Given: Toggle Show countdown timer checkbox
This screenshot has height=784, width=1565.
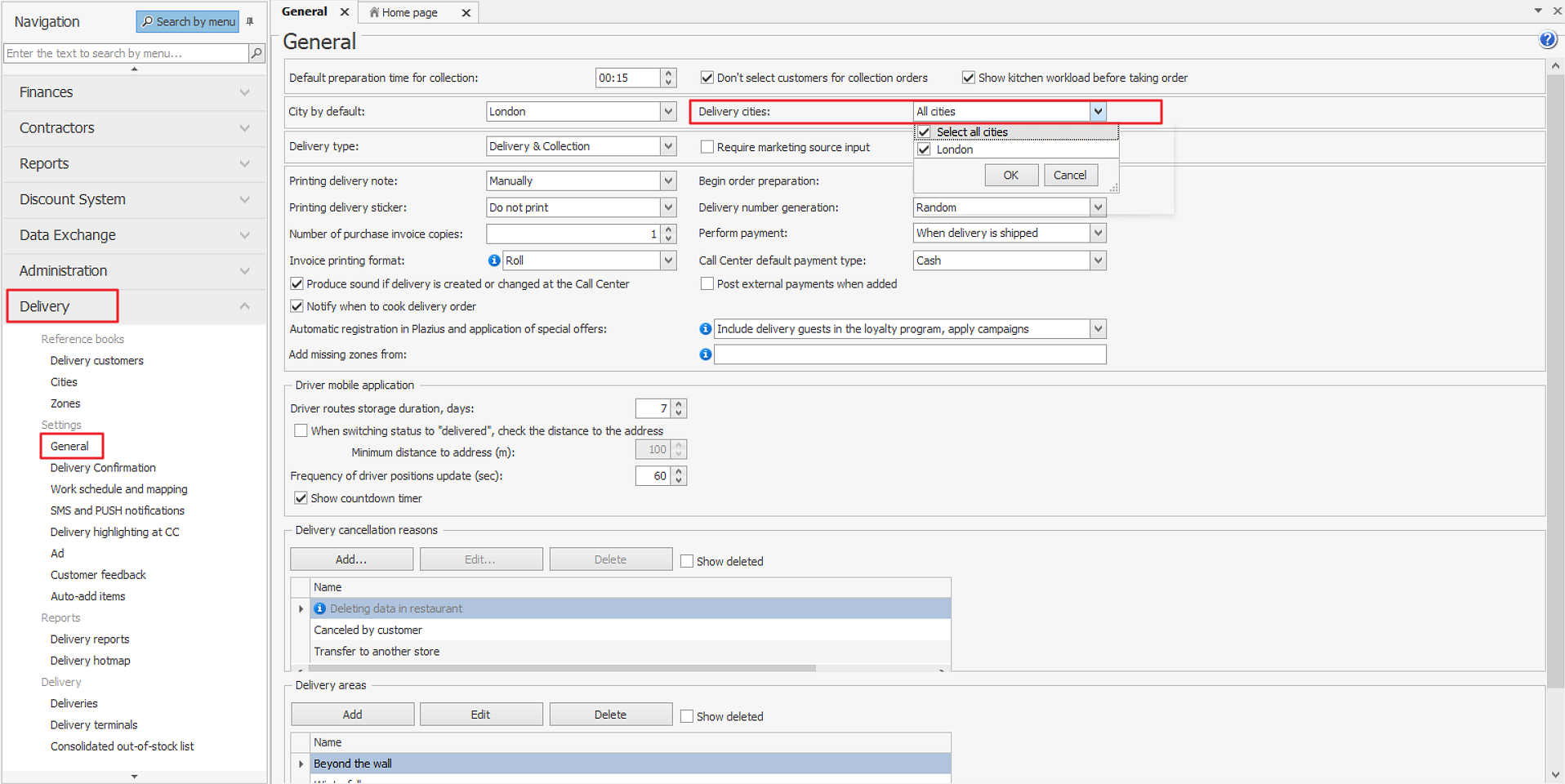Looking at the screenshot, I should pos(301,498).
